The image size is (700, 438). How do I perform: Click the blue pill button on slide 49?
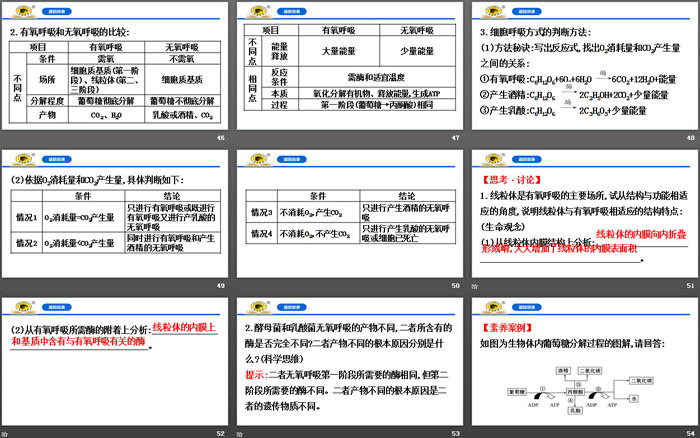(x=57, y=159)
